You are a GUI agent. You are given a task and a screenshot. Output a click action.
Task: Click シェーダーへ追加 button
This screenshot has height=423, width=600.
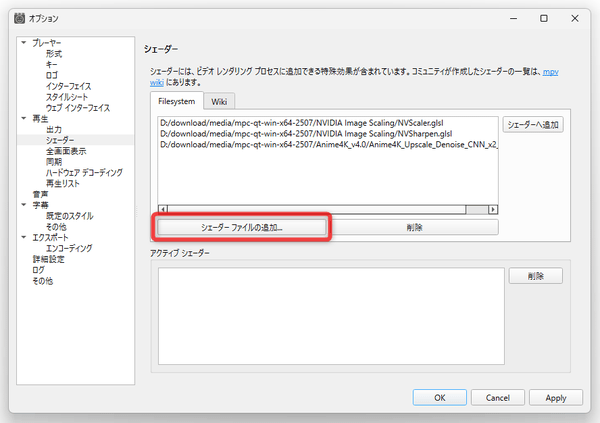533,125
